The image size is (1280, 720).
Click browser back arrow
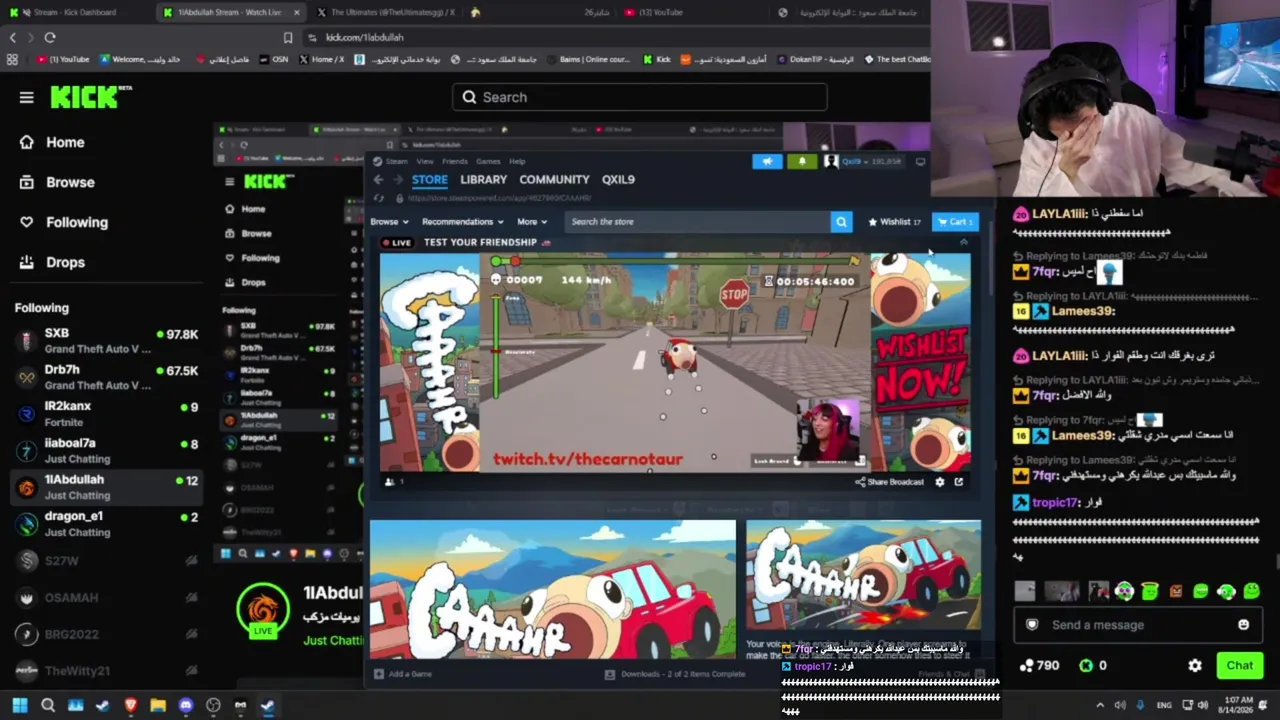[x=13, y=37]
